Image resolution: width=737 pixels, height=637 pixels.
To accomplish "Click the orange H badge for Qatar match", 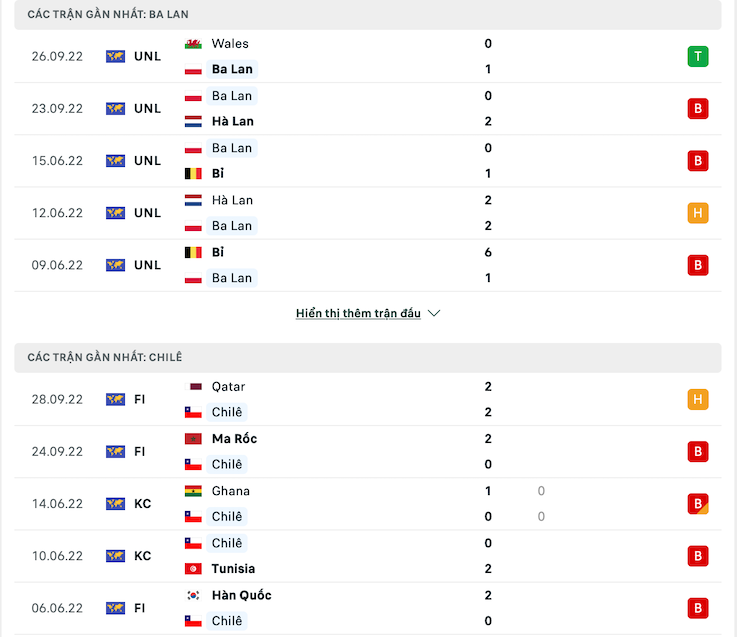I will [698, 399].
